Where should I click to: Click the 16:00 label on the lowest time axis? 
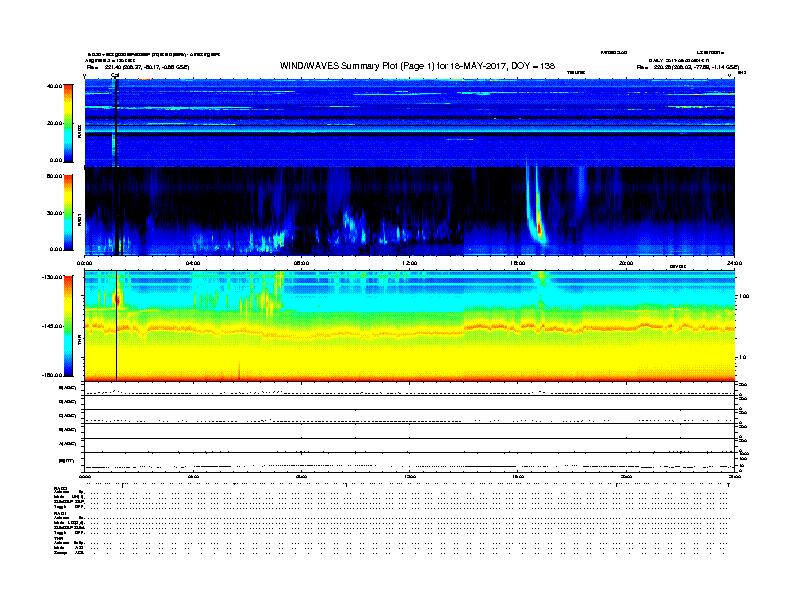(518, 476)
